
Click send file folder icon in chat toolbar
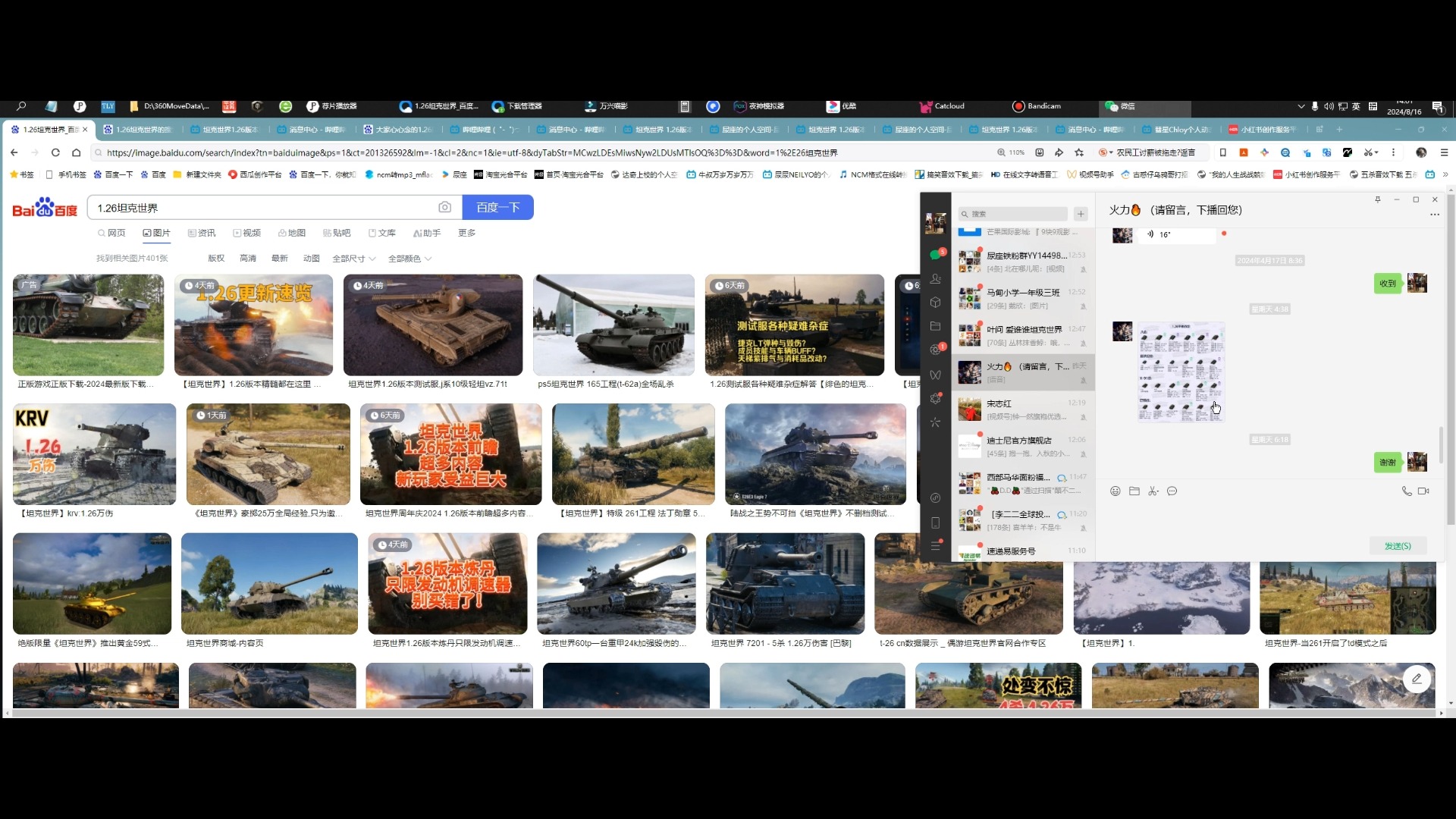1134,491
